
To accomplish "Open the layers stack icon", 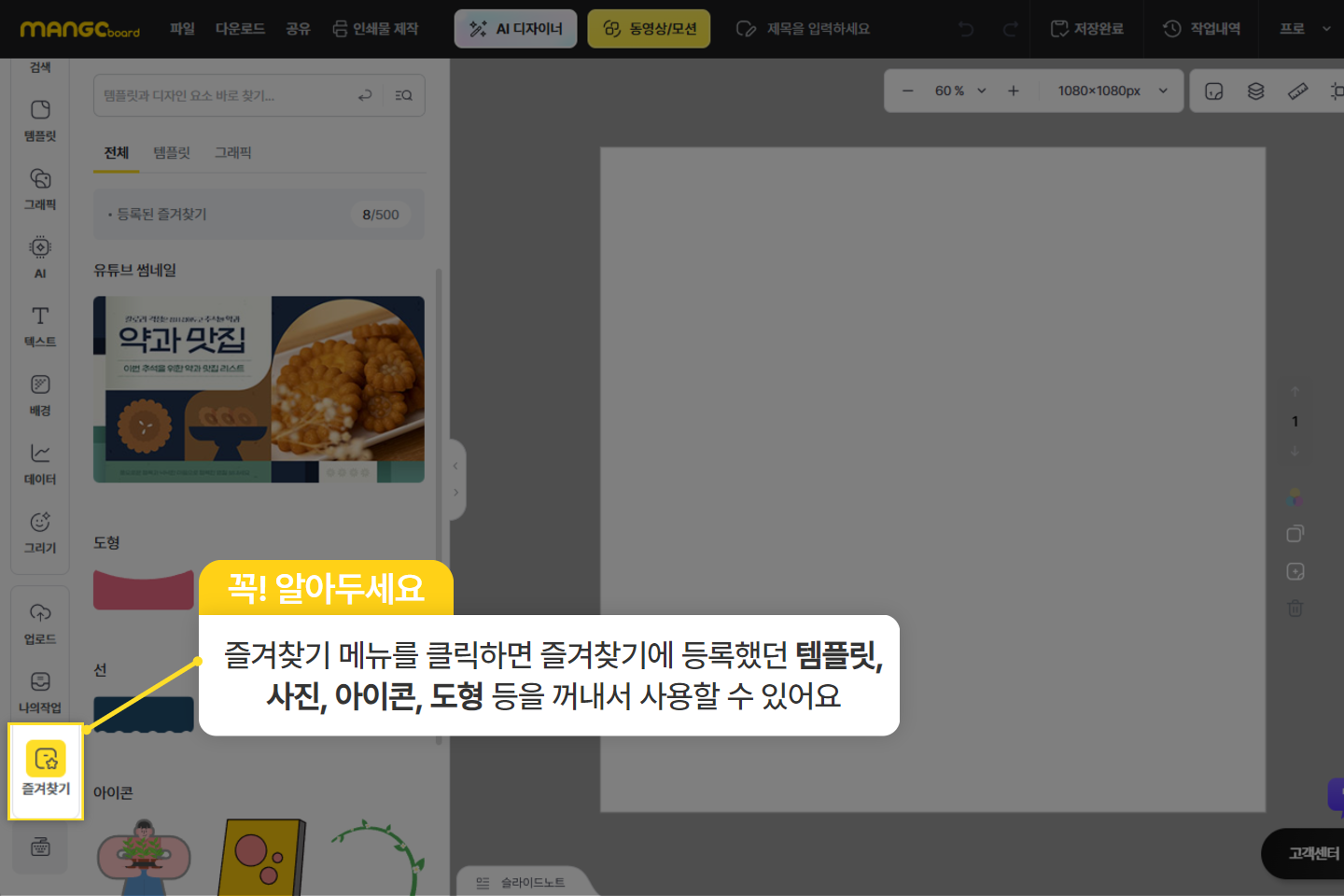I will pos(1255,91).
